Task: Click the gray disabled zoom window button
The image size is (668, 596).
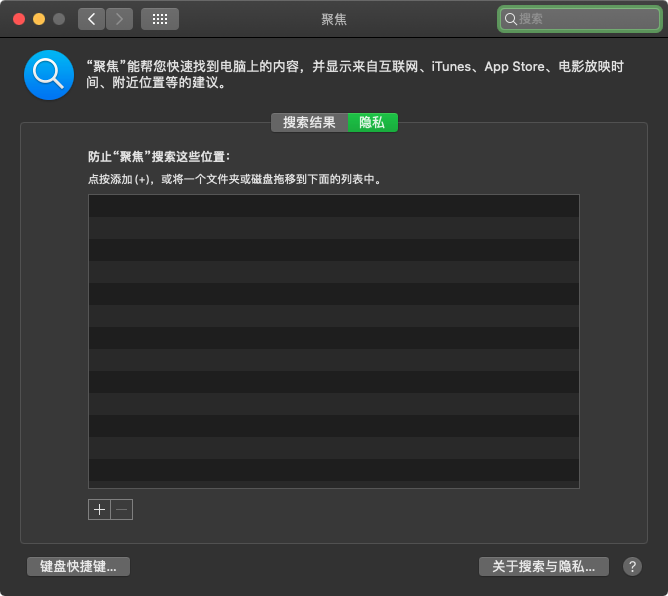Action: (x=59, y=19)
